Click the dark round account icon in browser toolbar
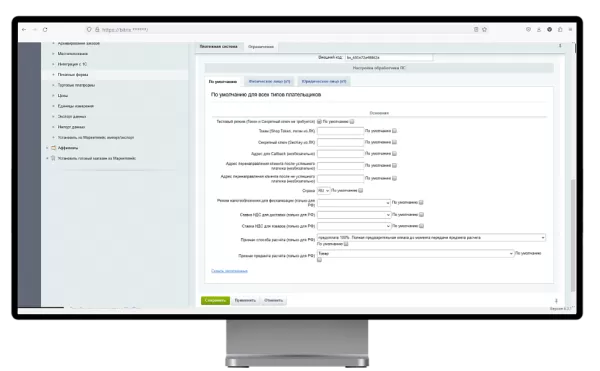The height and width of the screenshot is (371, 600). (x=549, y=29)
